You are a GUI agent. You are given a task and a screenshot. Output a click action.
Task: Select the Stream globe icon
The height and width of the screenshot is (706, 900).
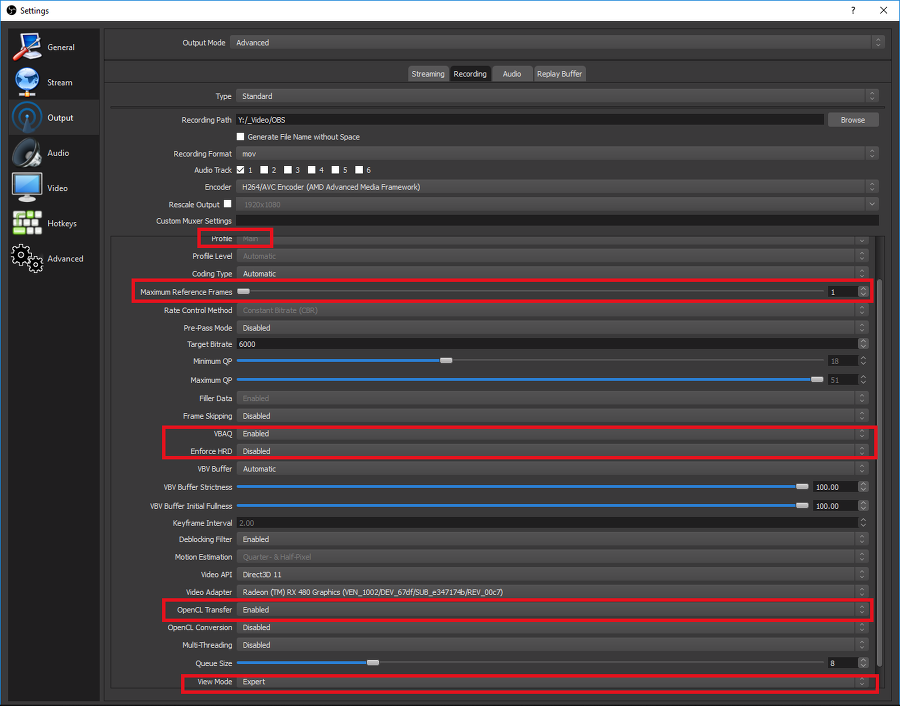28,82
